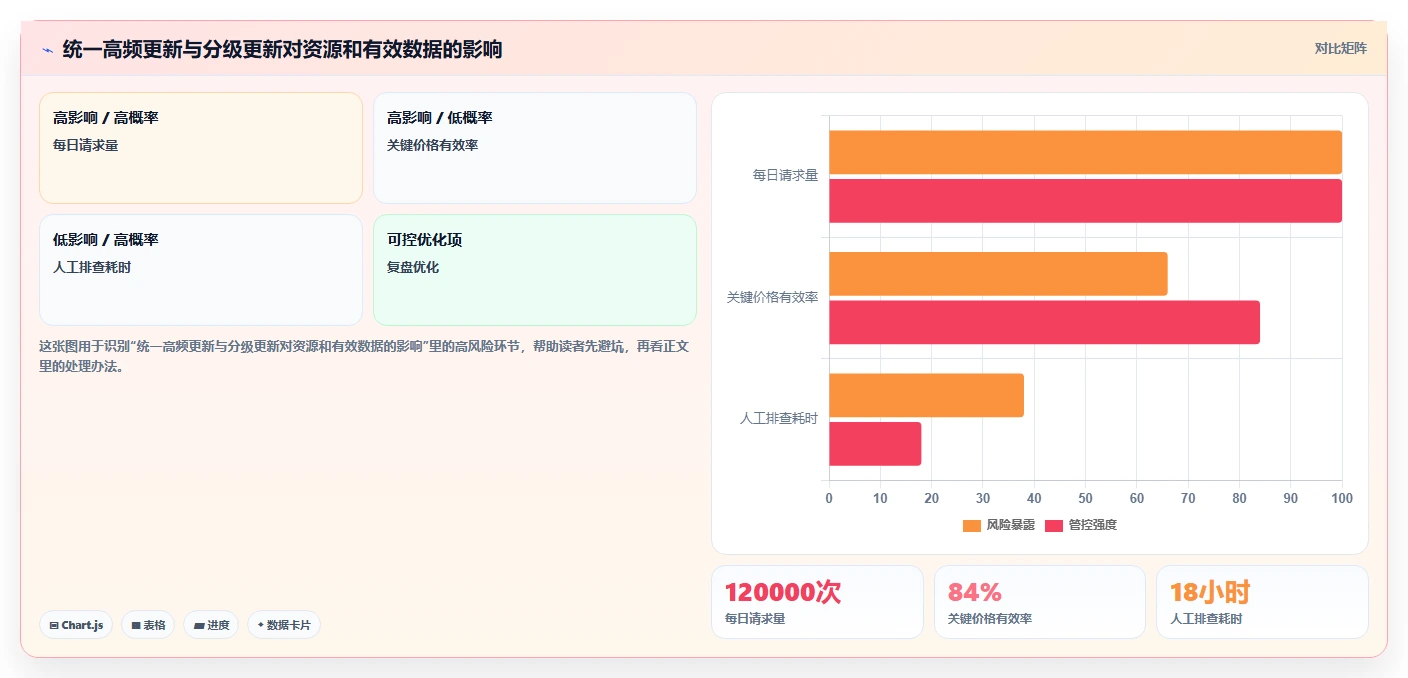This screenshot has height=678, width=1408.
Task: Click the description paragraph under the matrix
Action: (x=363, y=356)
